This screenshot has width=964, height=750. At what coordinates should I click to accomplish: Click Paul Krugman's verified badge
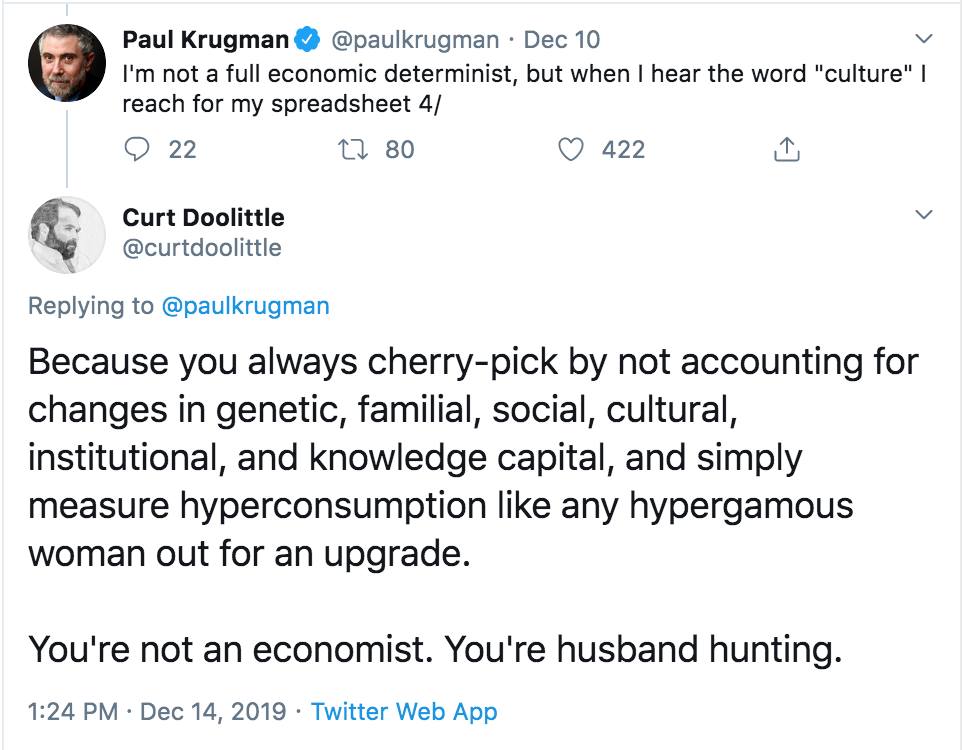308,40
